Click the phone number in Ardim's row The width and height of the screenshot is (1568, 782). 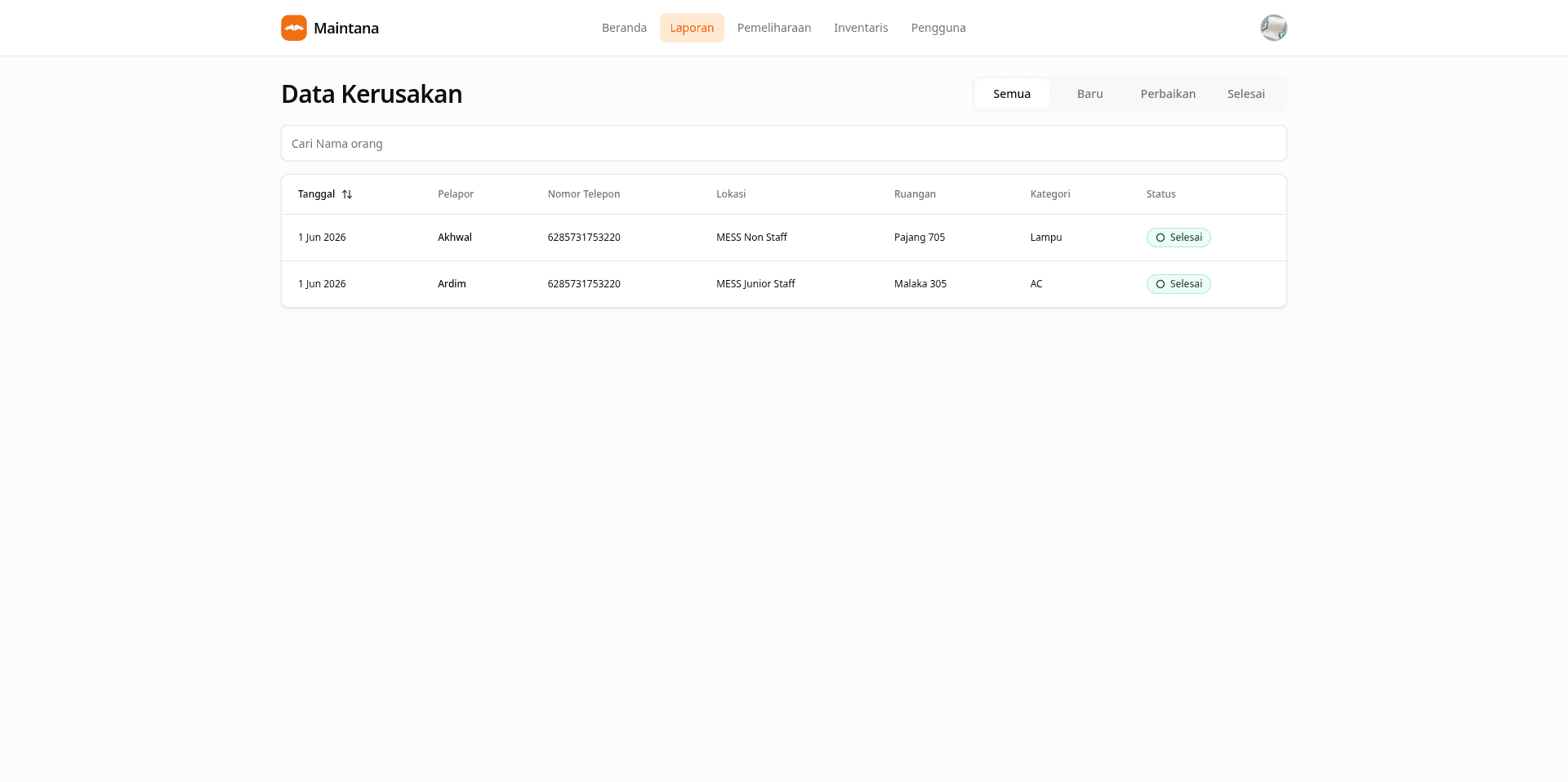(584, 284)
